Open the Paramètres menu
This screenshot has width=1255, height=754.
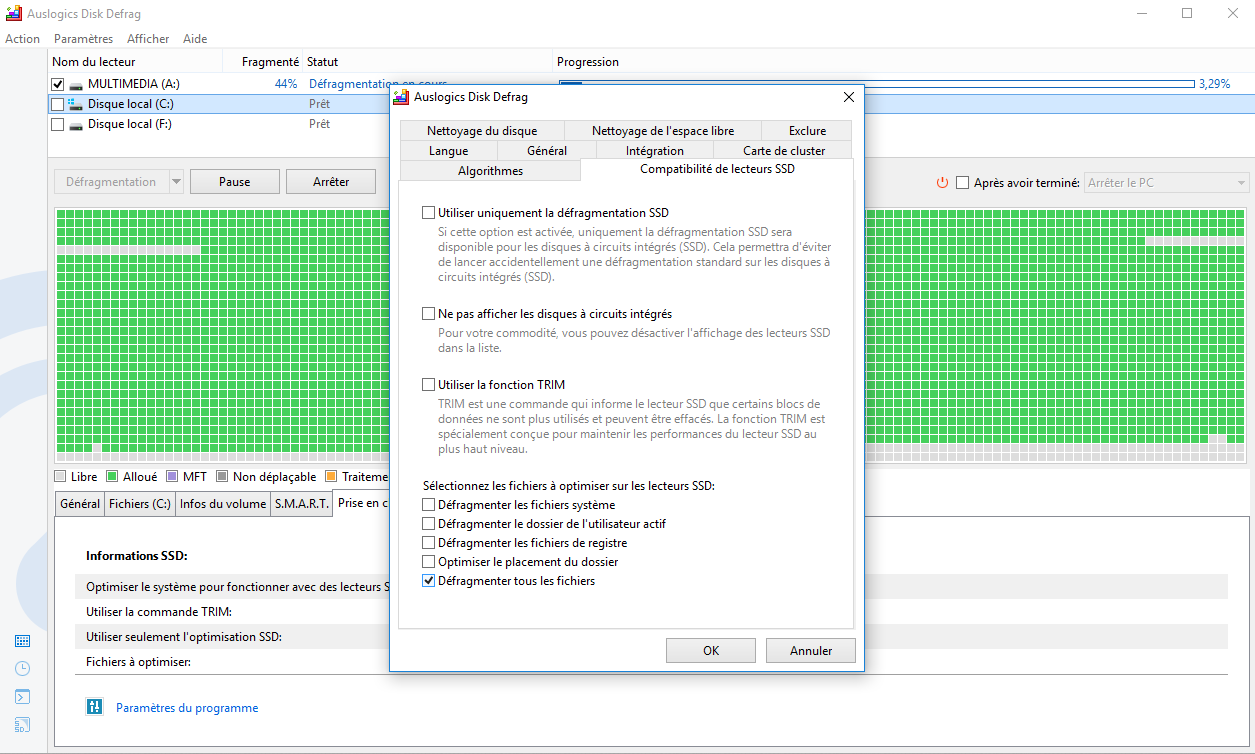point(83,38)
